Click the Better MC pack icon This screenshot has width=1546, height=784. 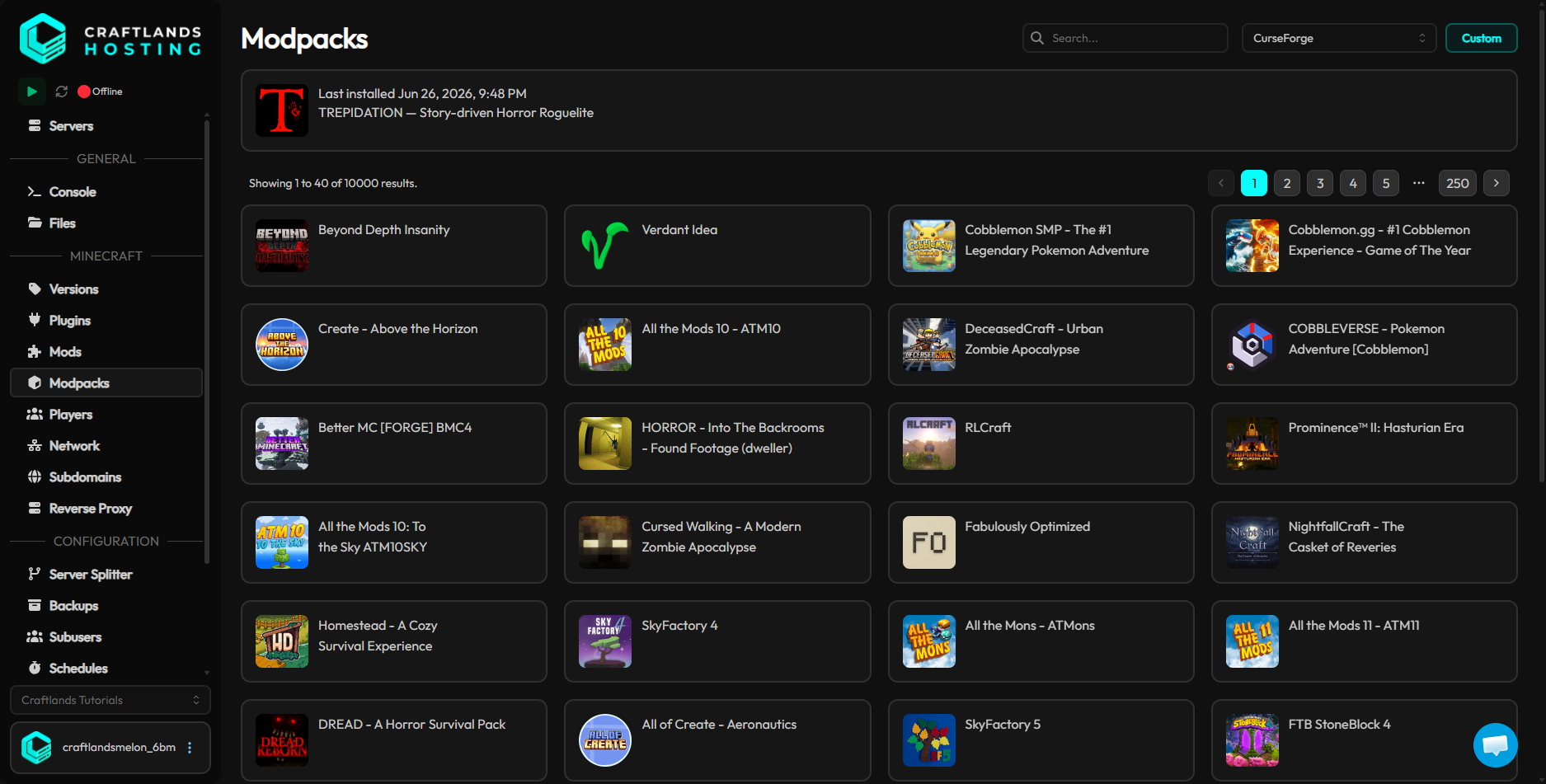point(282,444)
